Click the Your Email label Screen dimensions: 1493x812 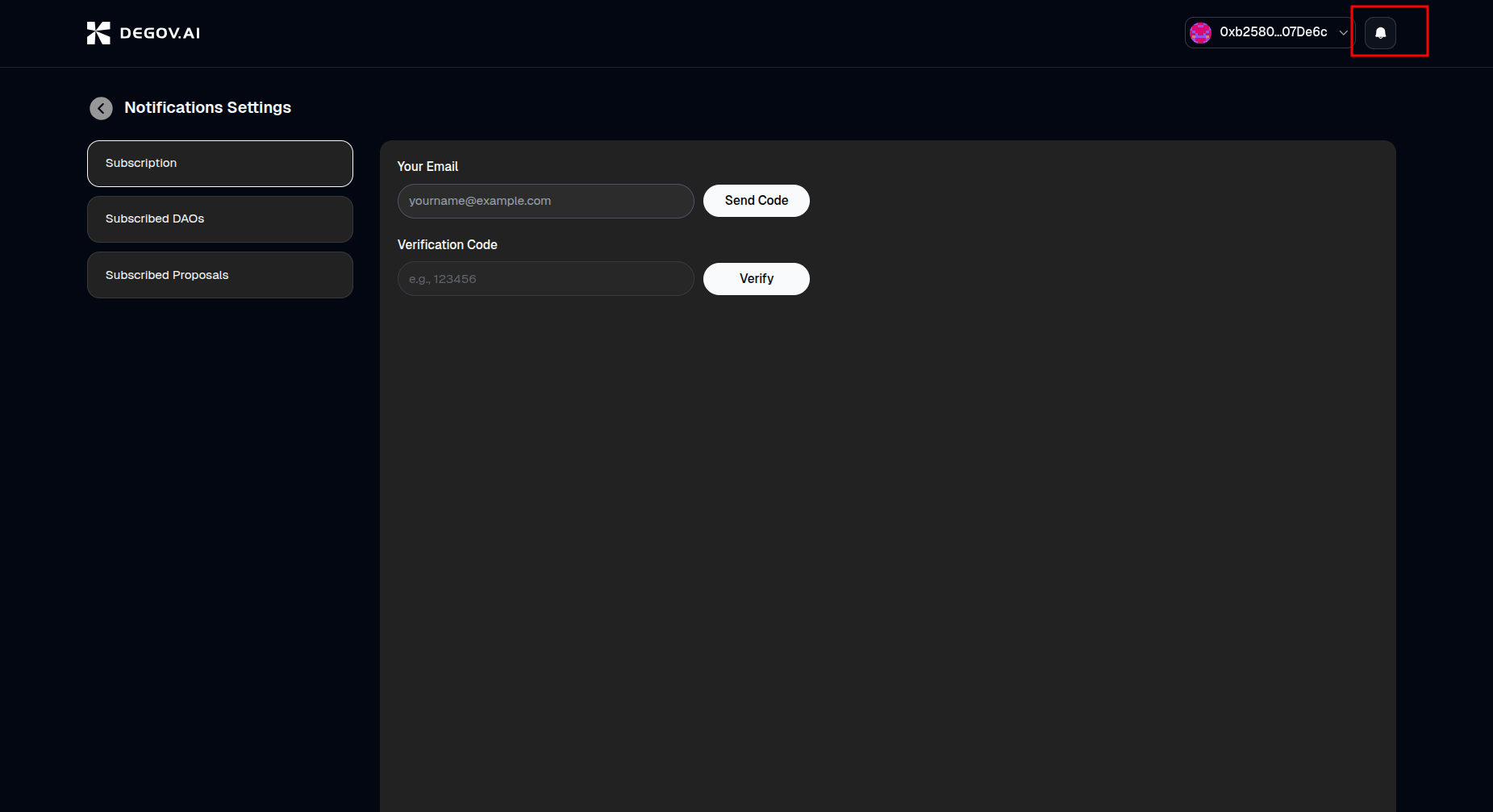point(427,167)
